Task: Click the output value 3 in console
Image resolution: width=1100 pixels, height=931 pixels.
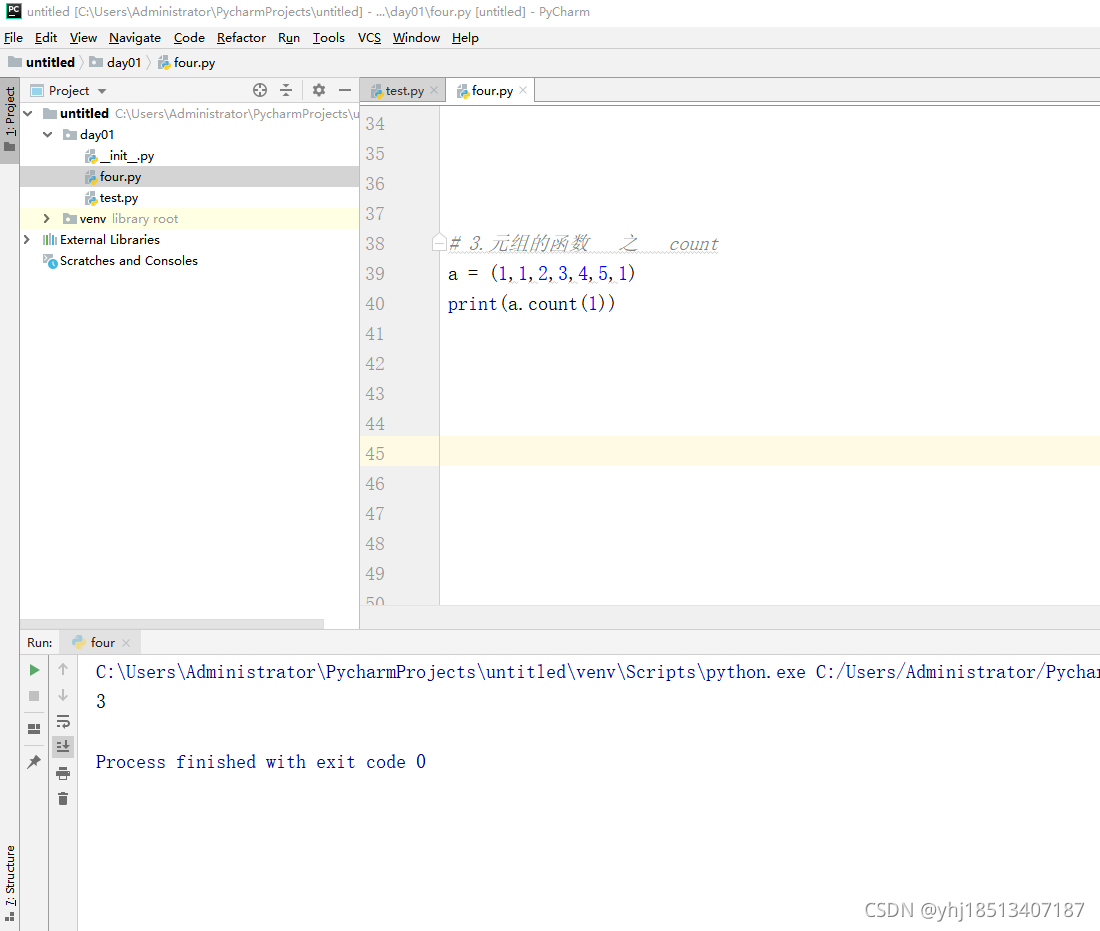Action: coord(101,702)
